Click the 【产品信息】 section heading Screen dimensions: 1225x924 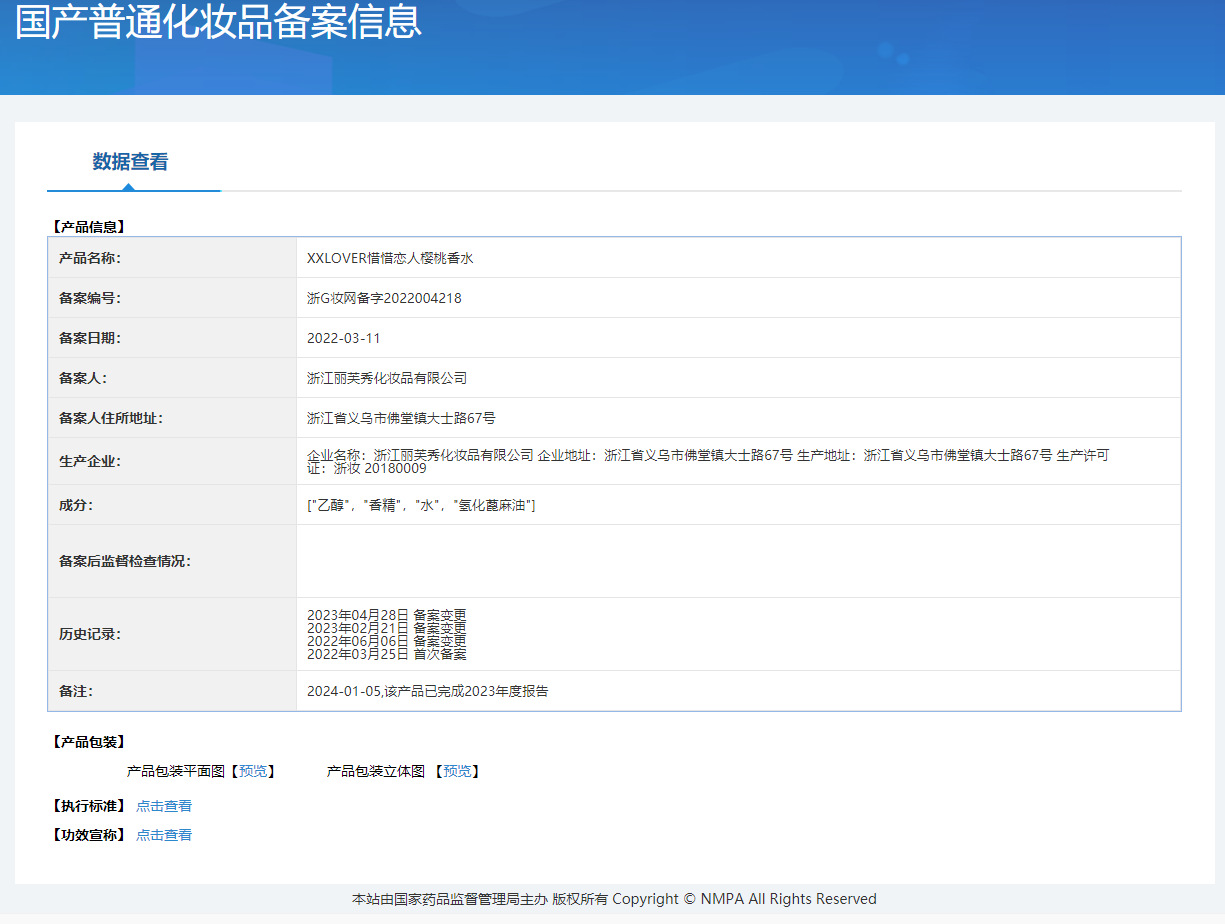[x=88, y=227]
